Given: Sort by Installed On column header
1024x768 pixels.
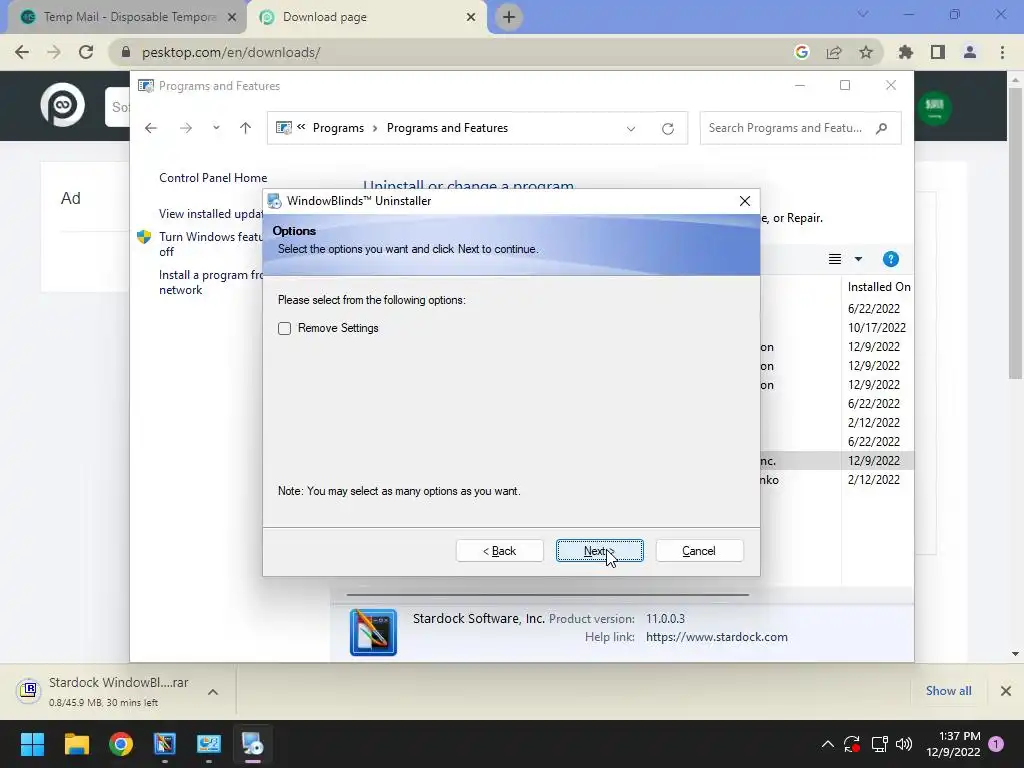Looking at the screenshot, I should (x=878, y=287).
